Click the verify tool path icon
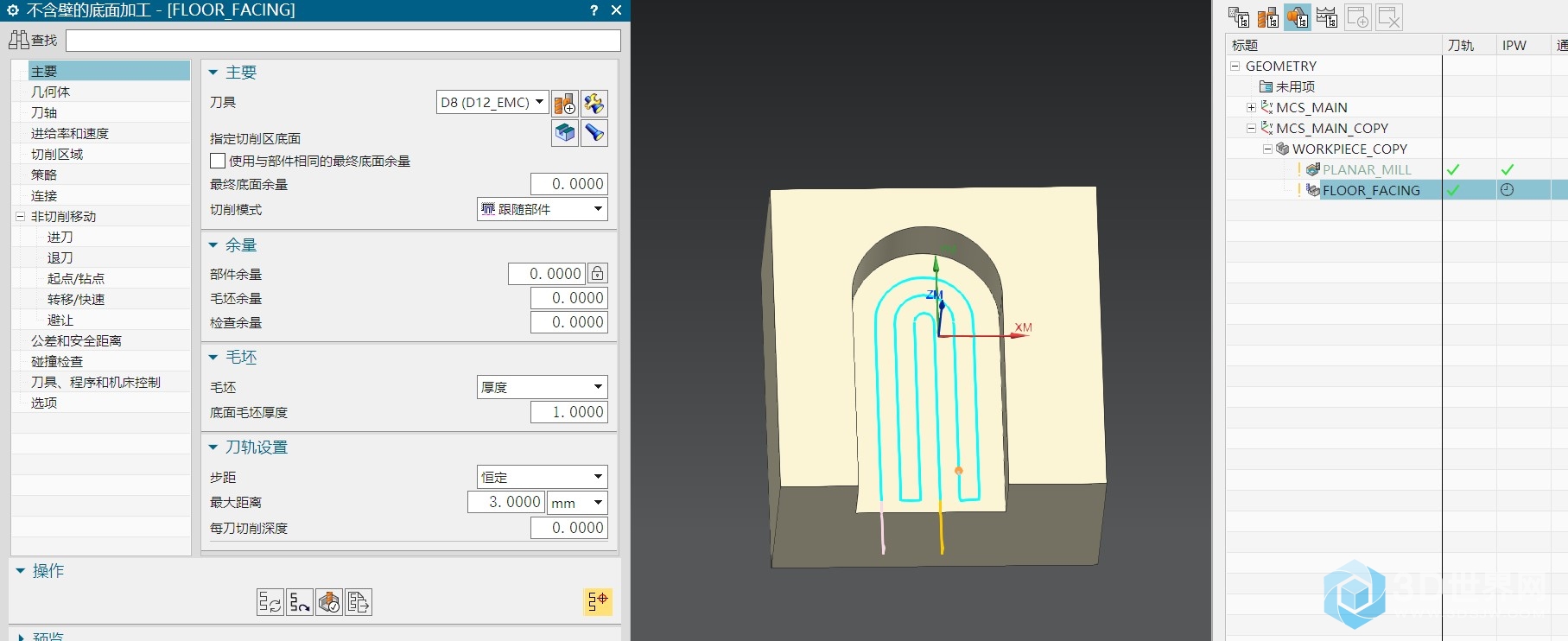The height and width of the screenshot is (641, 1568). (x=328, y=602)
